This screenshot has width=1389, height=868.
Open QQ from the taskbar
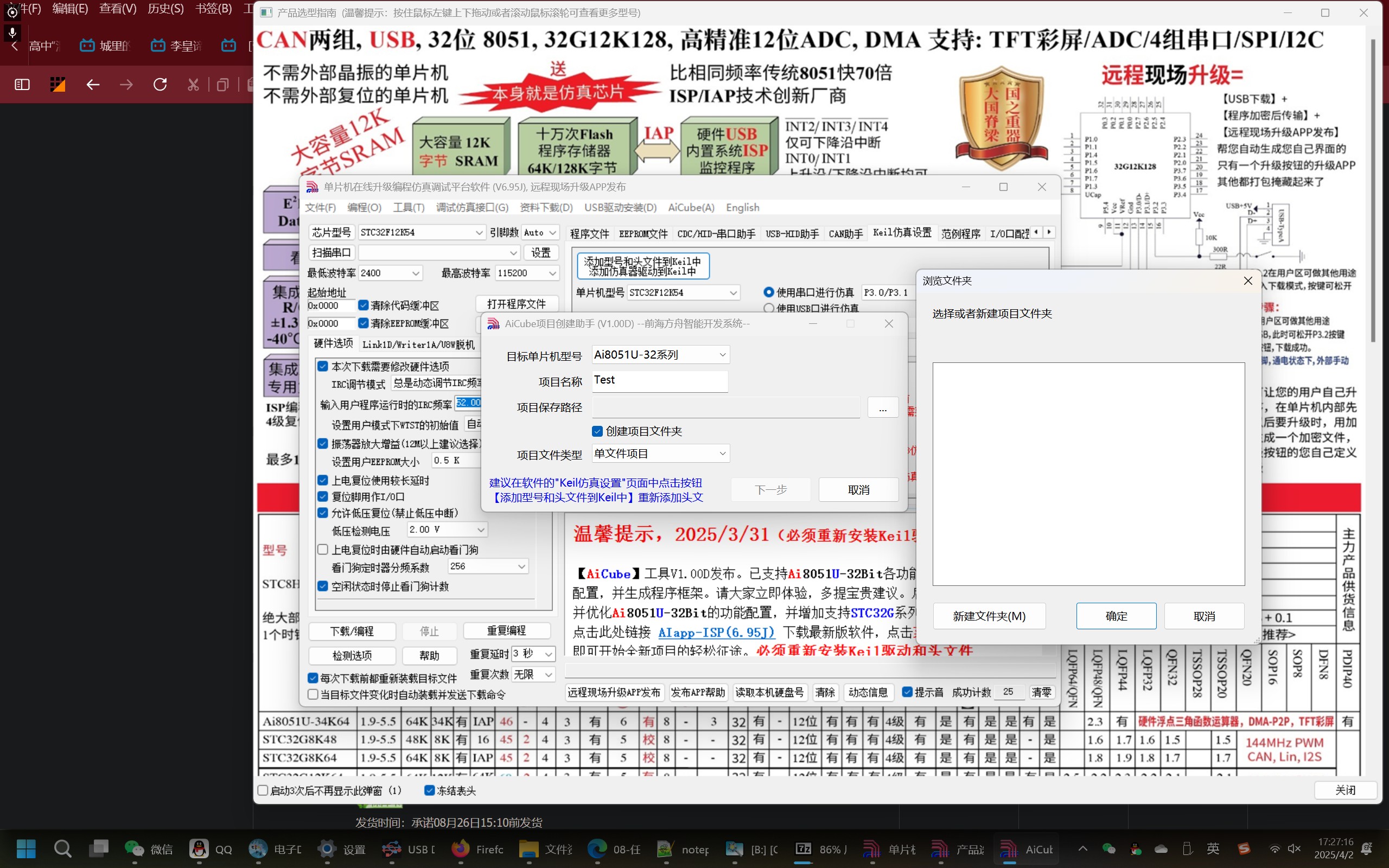click(211, 848)
